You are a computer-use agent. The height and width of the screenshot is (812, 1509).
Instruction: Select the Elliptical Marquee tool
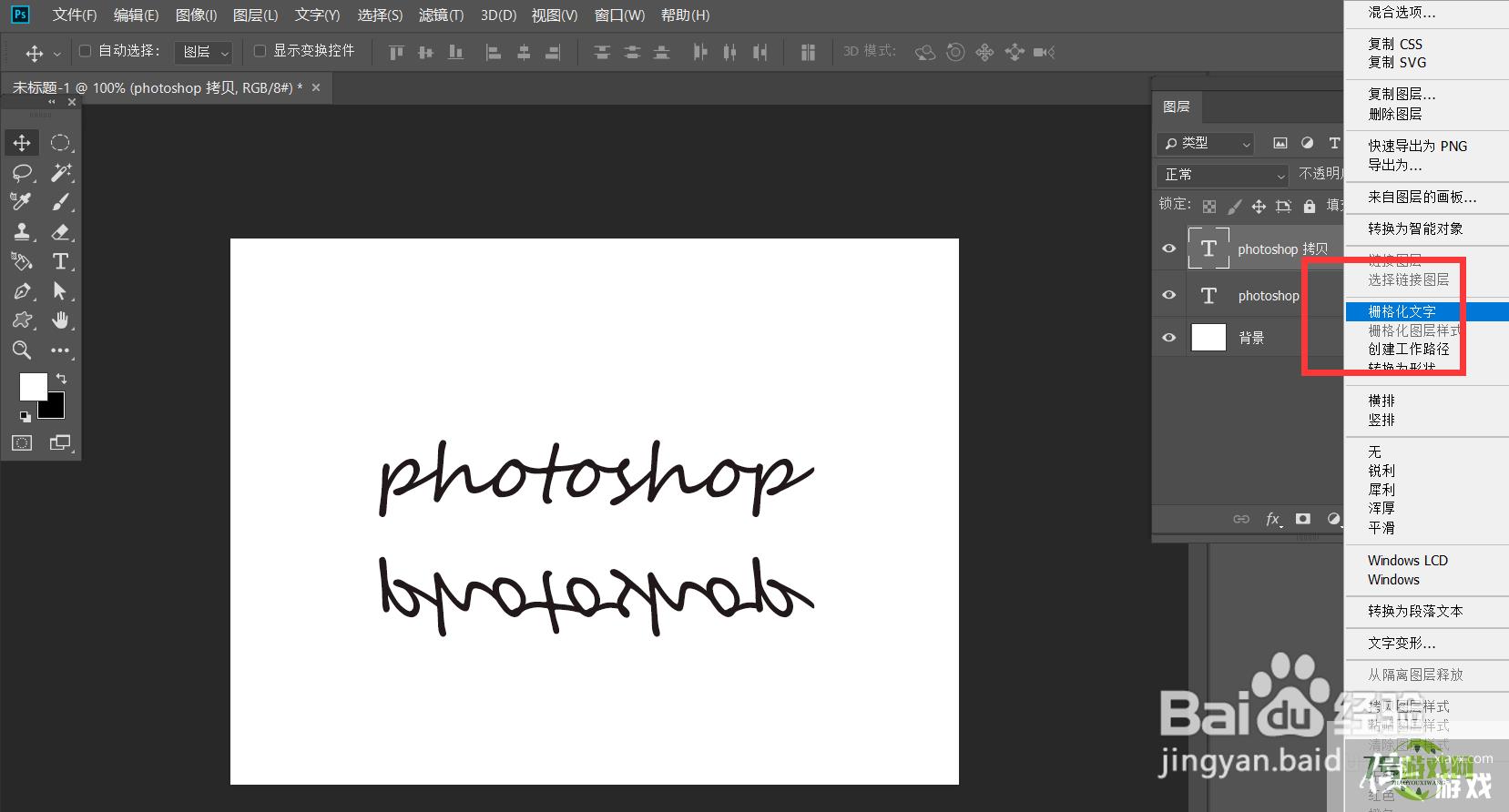(x=60, y=143)
